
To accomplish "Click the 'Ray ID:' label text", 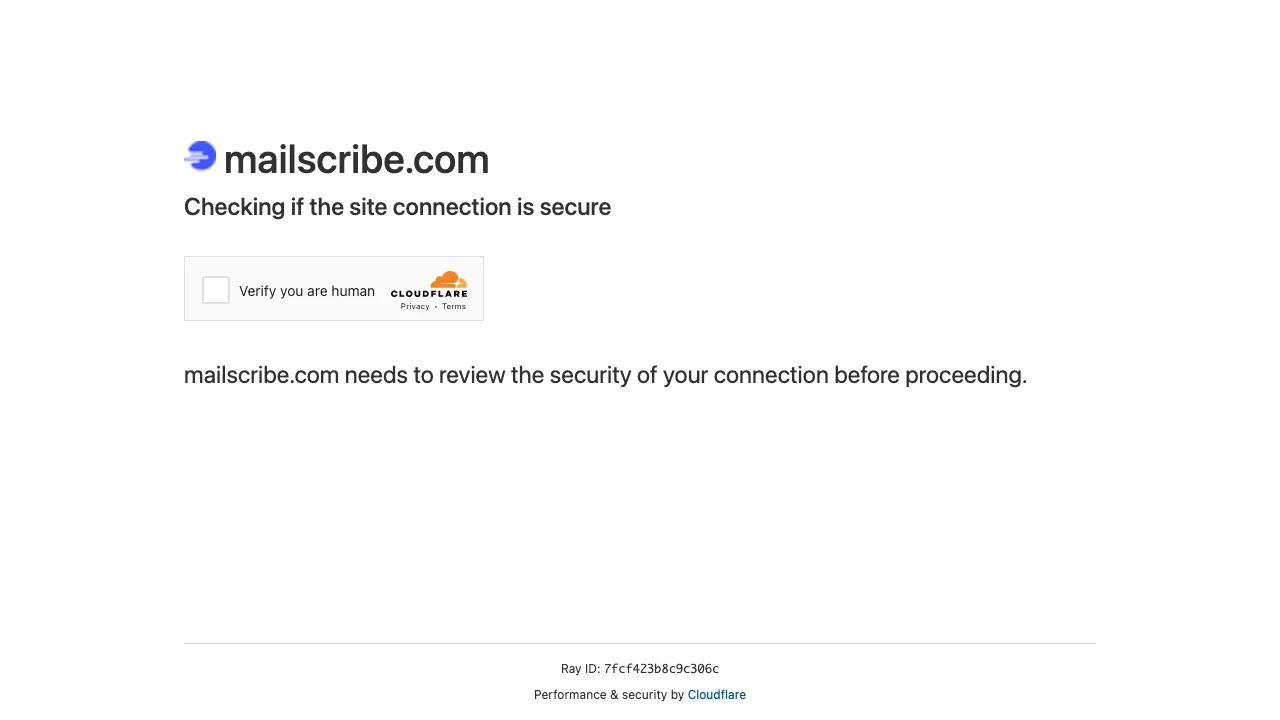I will click(580, 669).
